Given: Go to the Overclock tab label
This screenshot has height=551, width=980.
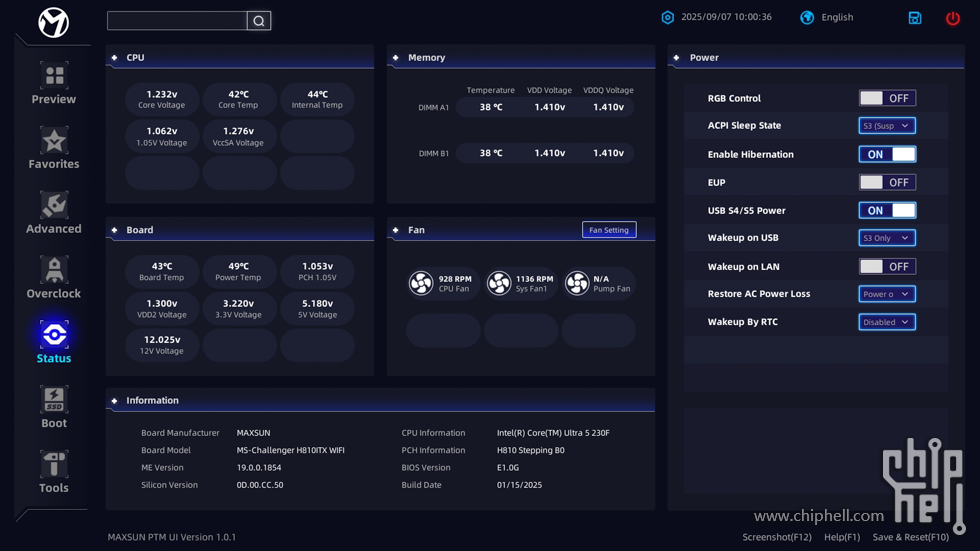Looking at the screenshot, I should click(54, 294).
